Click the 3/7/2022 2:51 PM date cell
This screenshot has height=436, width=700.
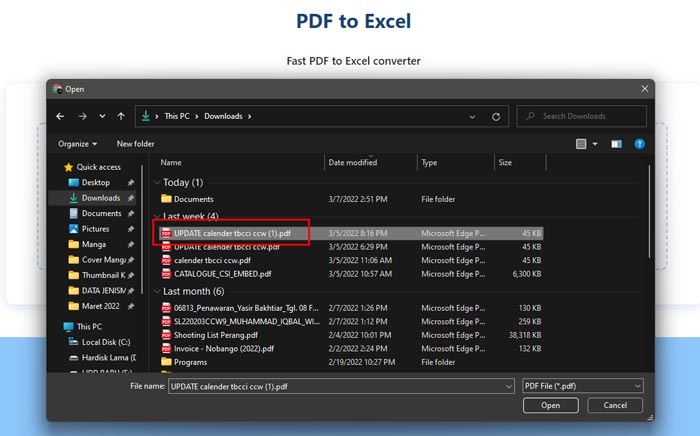point(358,199)
